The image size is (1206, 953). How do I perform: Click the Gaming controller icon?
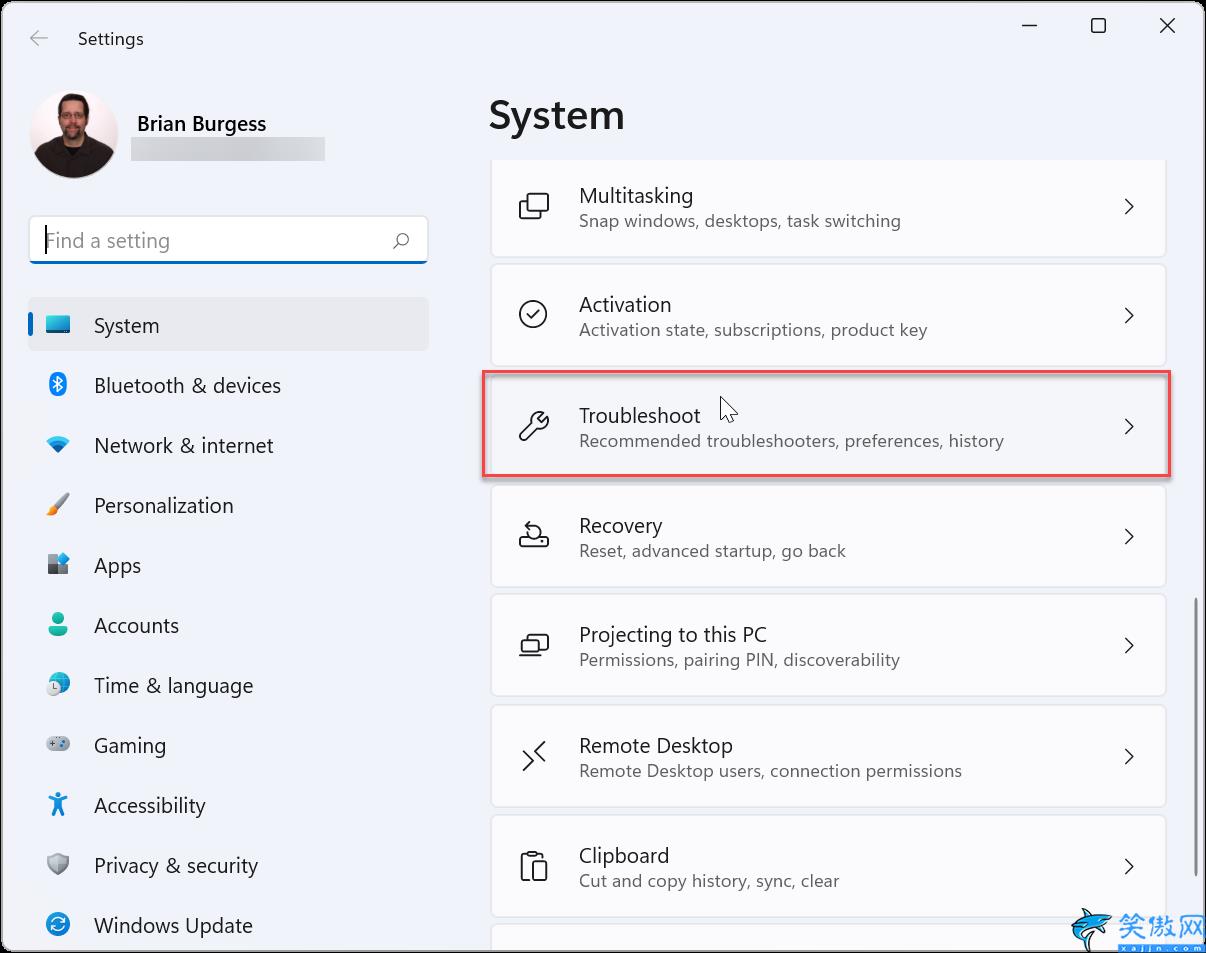tap(58, 745)
